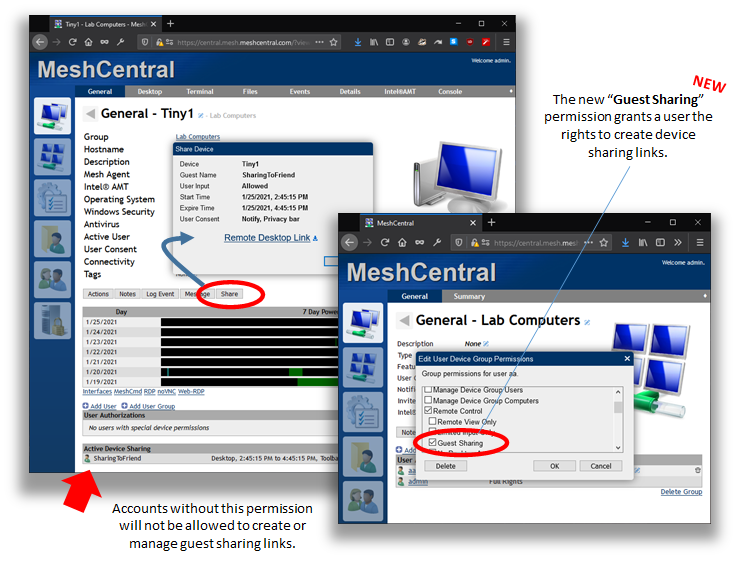This screenshot has width=740, height=561.
Task: Bookmark the page with star in Tiny1 browser
Action: pos(334,42)
